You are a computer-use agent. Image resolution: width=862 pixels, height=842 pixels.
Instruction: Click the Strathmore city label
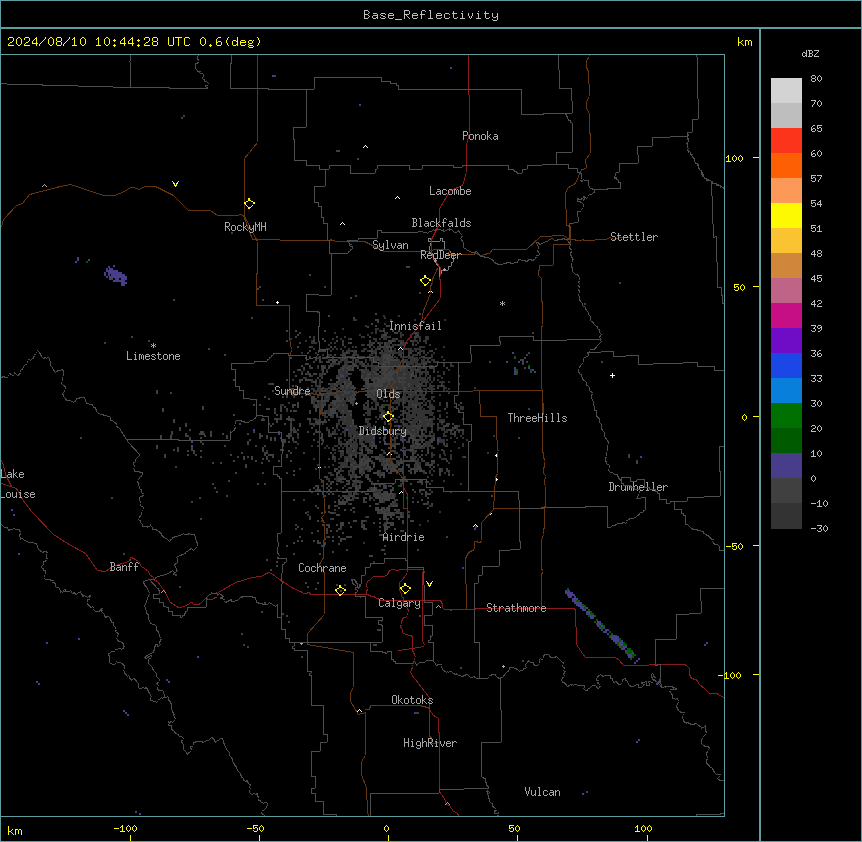tap(516, 608)
